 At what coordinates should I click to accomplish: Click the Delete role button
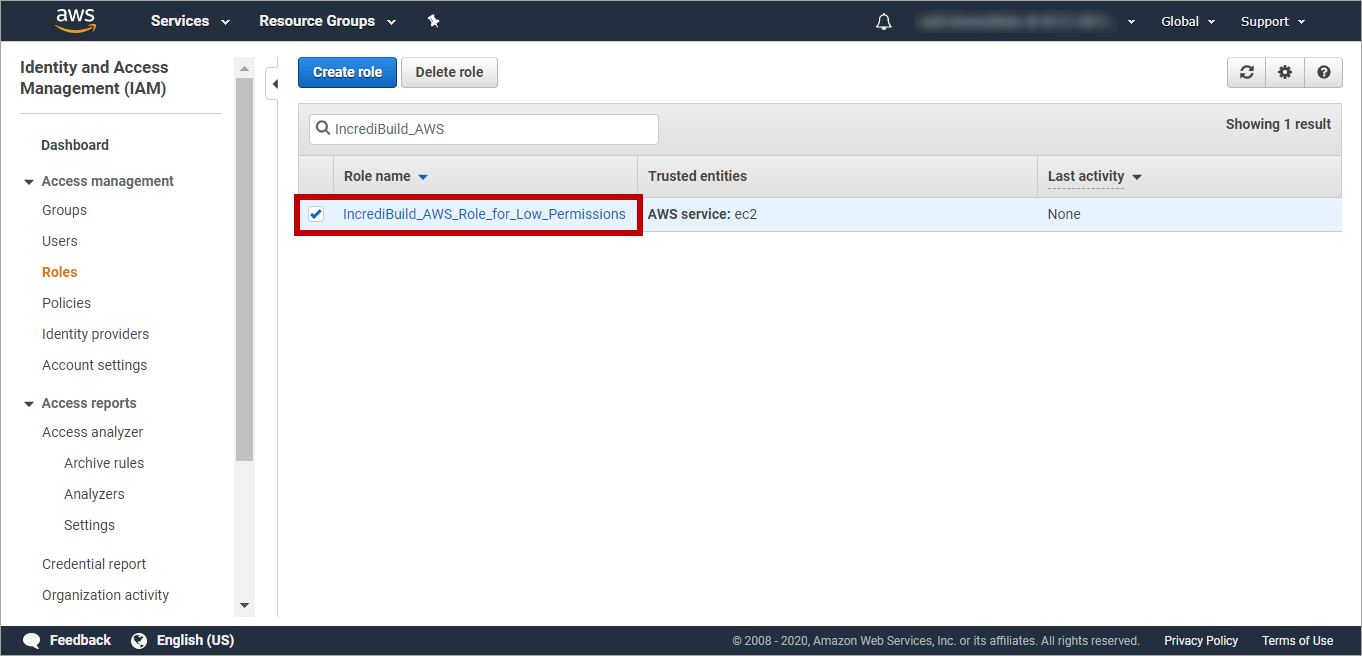(x=449, y=72)
